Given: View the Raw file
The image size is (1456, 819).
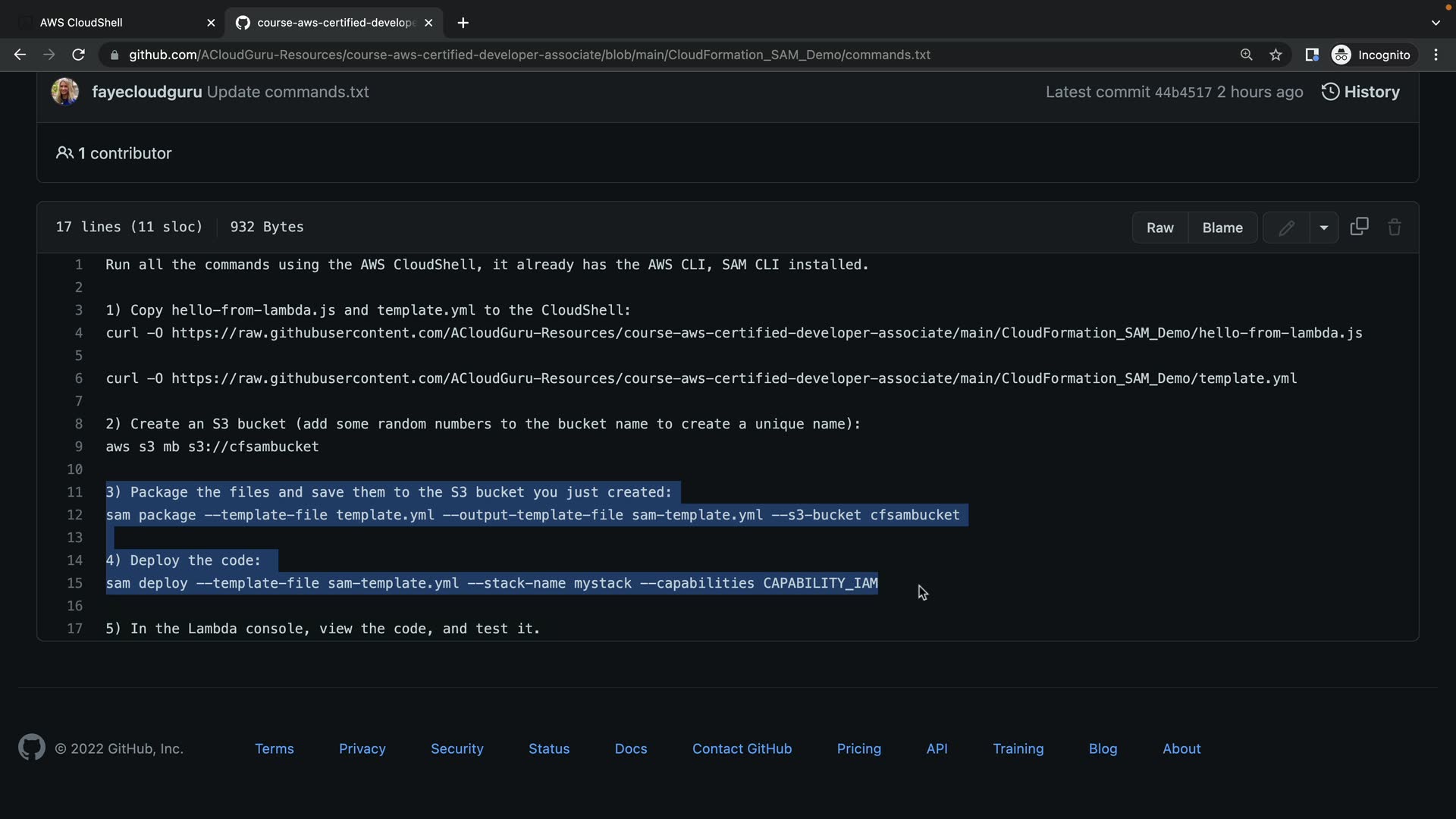Looking at the screenshot, I should [x=1159, y=227].
